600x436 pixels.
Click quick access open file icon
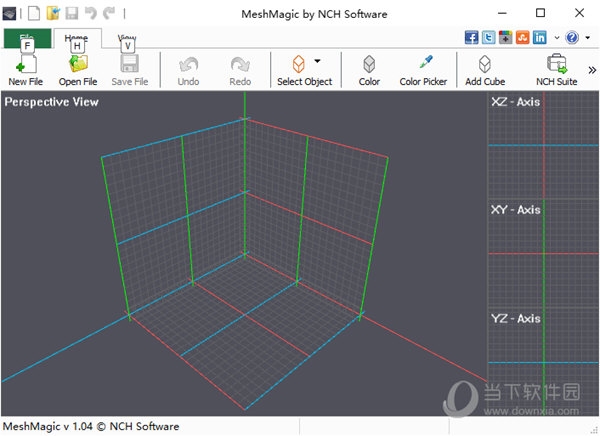tap(53, 13)
